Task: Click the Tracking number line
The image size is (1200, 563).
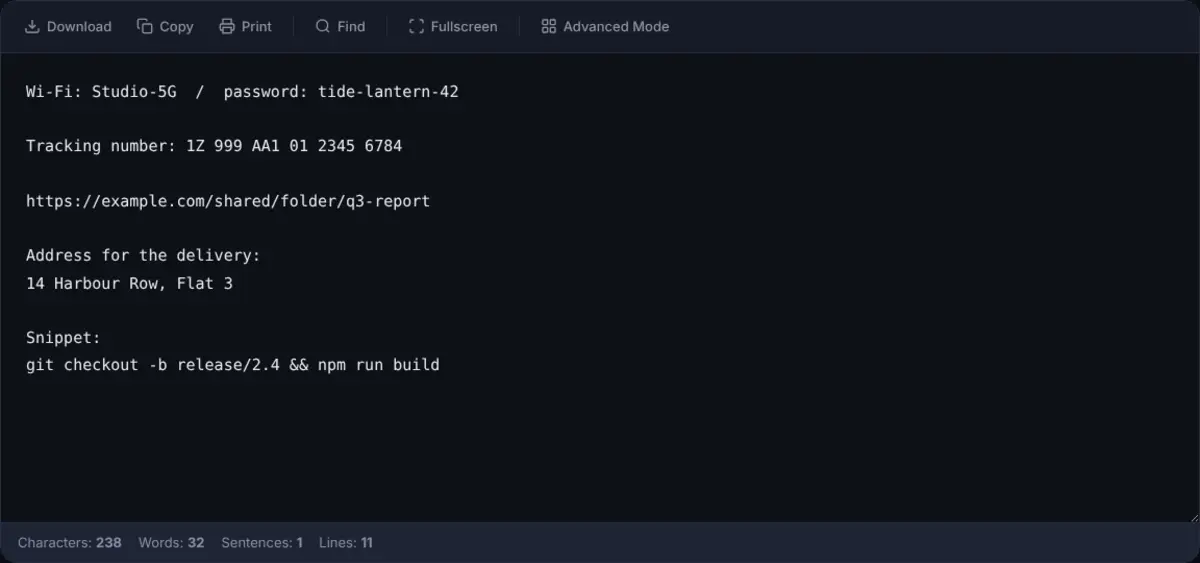Action: (x=214, y=146)
